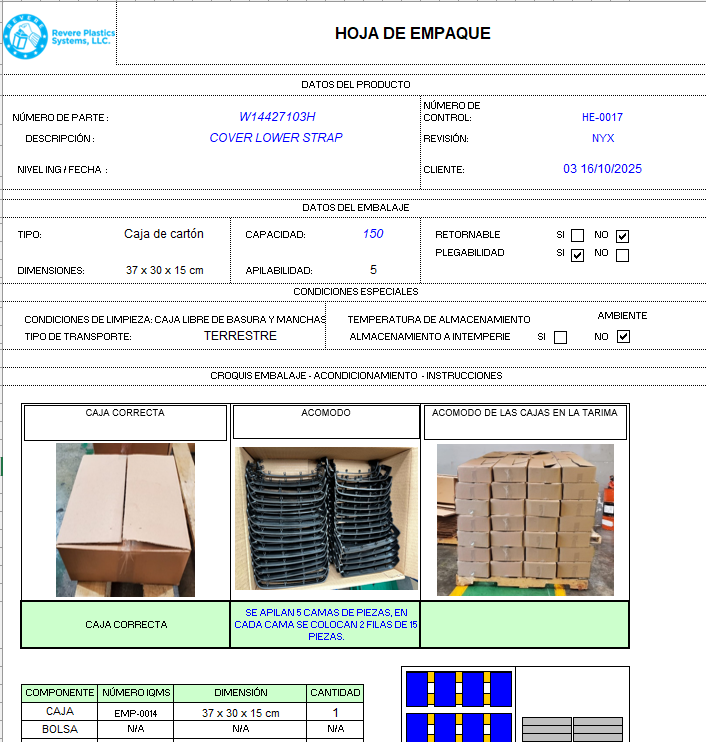Select the ACOMODO parts arrangement photo
This screenshot has width=706, height=742.
coord(326,518)
